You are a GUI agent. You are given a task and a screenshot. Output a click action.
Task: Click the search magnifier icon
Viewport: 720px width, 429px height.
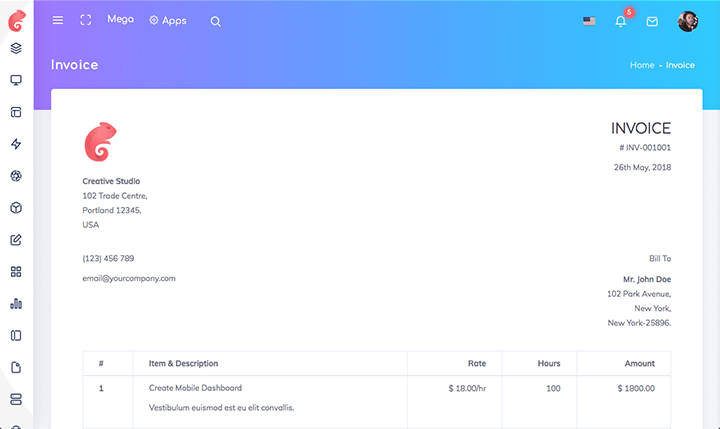(x=215, y=22)
